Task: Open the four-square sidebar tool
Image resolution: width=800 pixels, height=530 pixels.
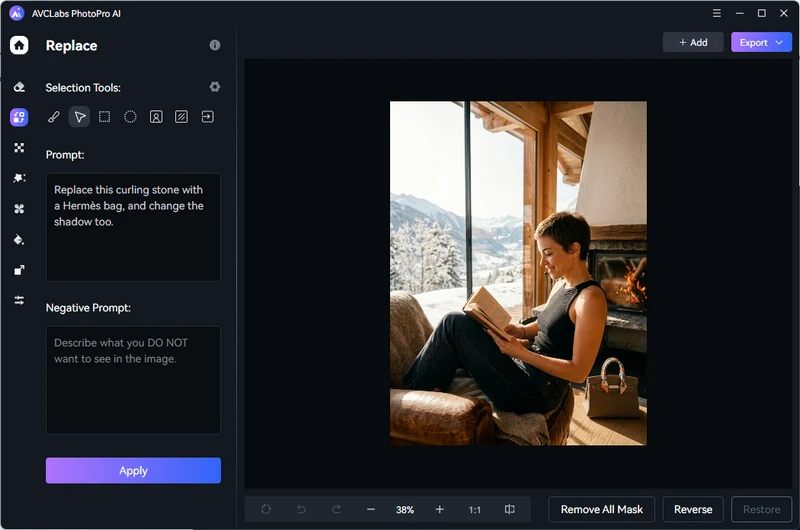Action: coord(19,147)
